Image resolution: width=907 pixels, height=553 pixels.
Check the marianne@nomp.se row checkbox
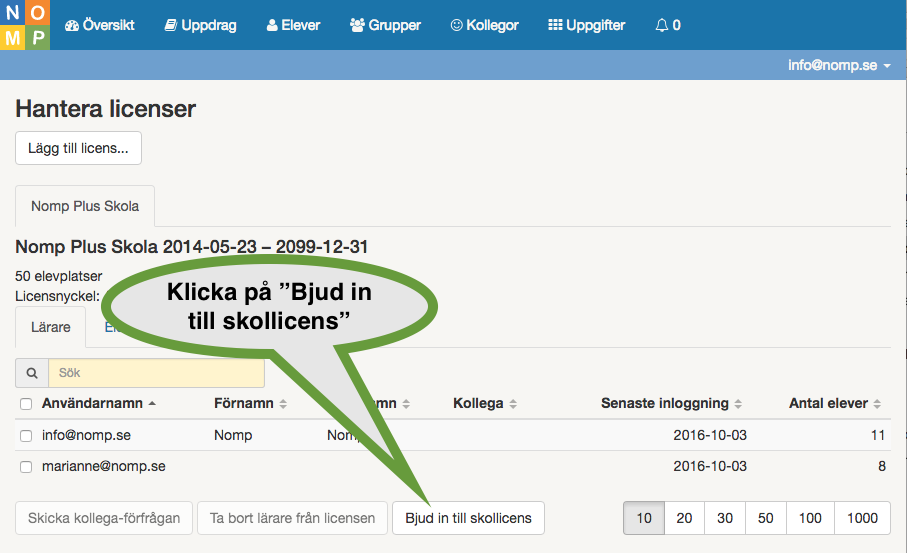26,467
